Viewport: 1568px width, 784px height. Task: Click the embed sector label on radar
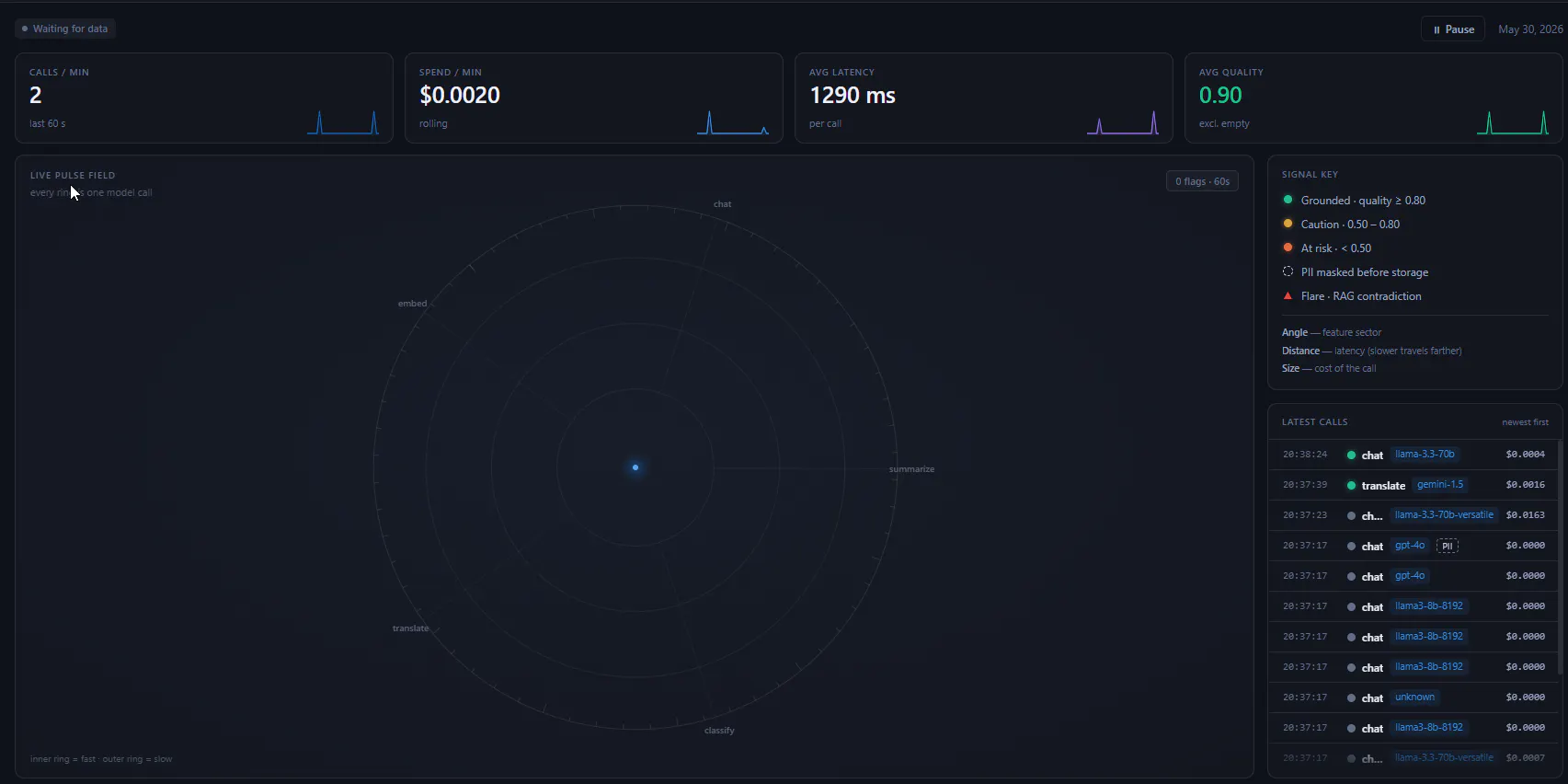(x=412, y=304)
